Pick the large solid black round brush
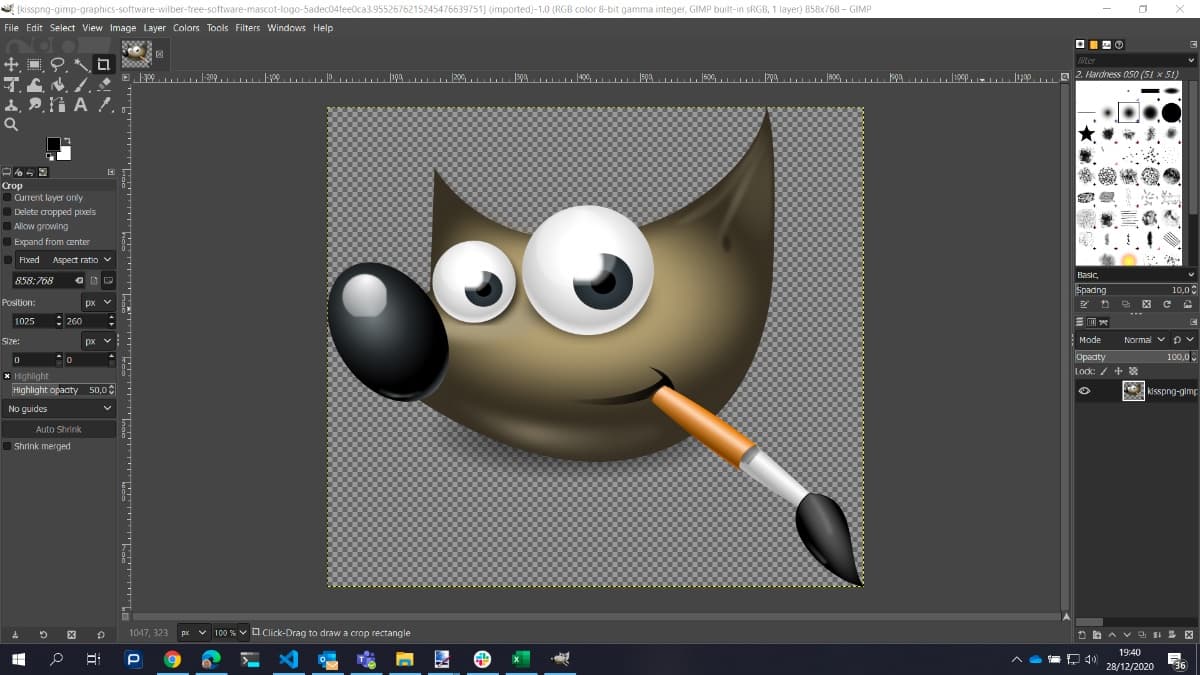Viewport: 1200px width, 675px height. tap(1171, 112)
